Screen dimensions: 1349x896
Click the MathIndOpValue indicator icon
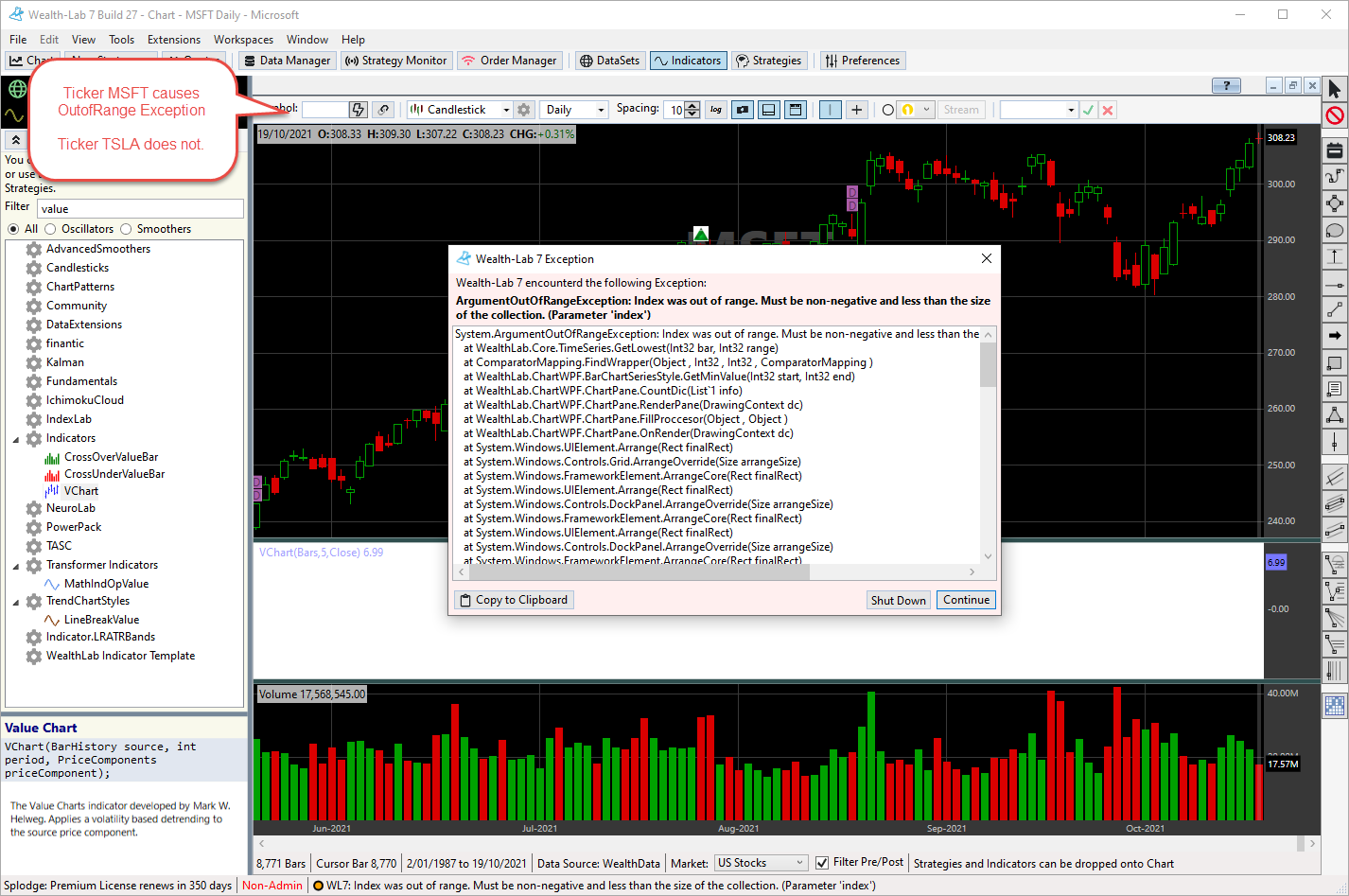tap(53, 584)
